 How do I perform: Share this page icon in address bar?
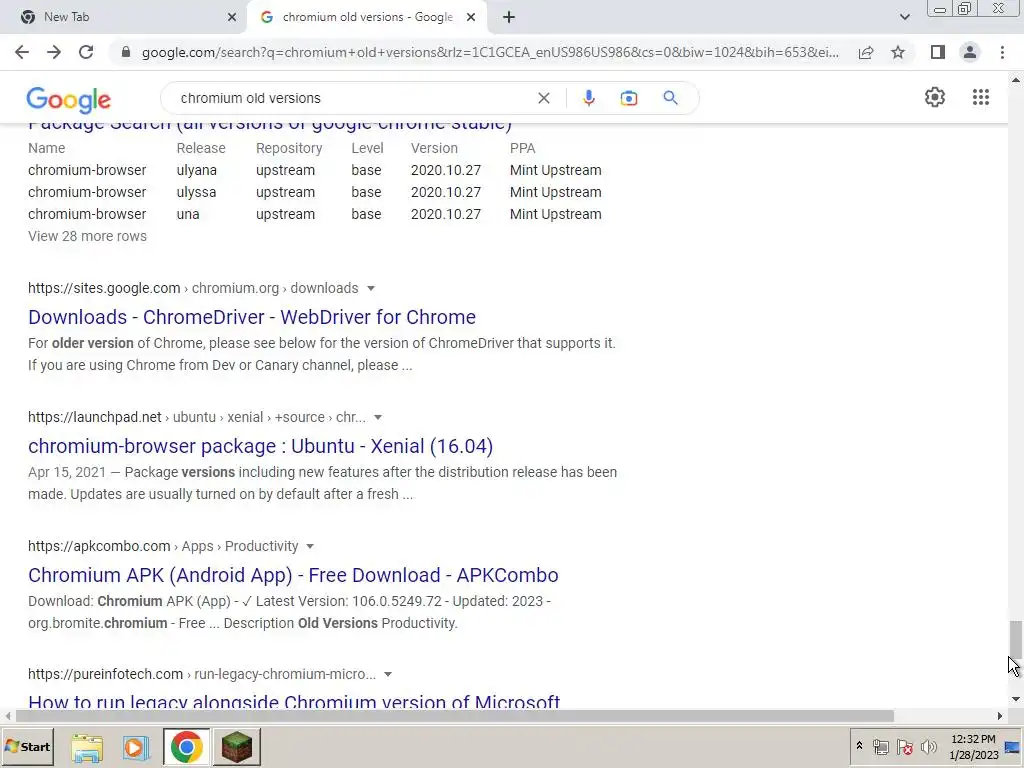(x=866, y=52)
